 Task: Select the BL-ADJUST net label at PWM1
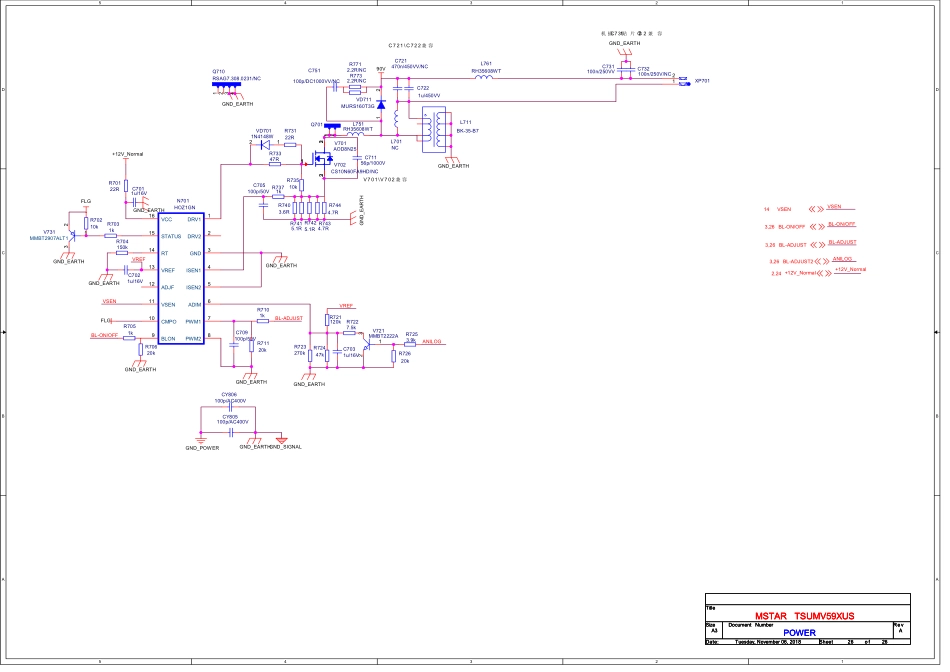point(289,318)
